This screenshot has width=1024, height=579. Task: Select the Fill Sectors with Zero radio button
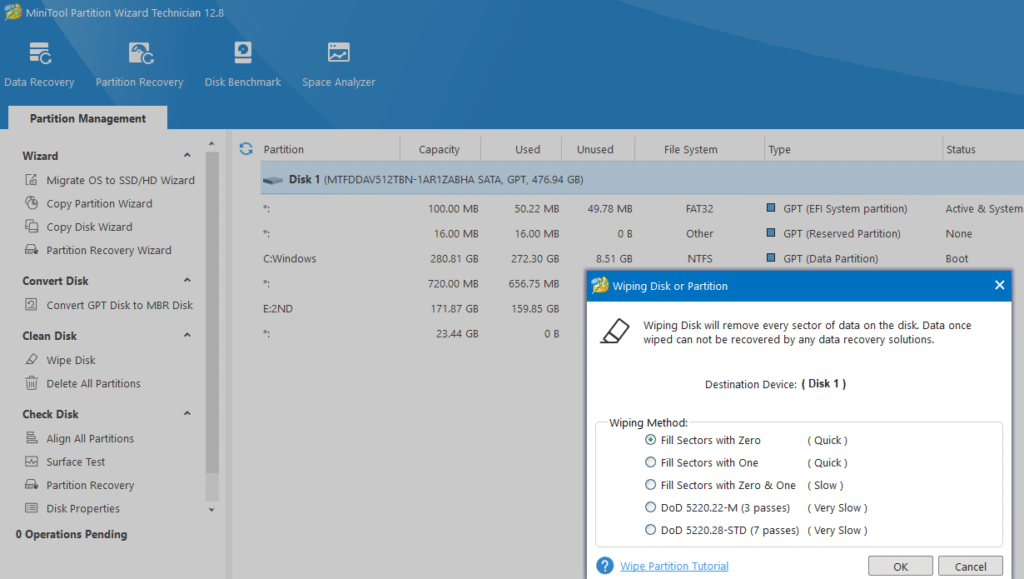650,440
